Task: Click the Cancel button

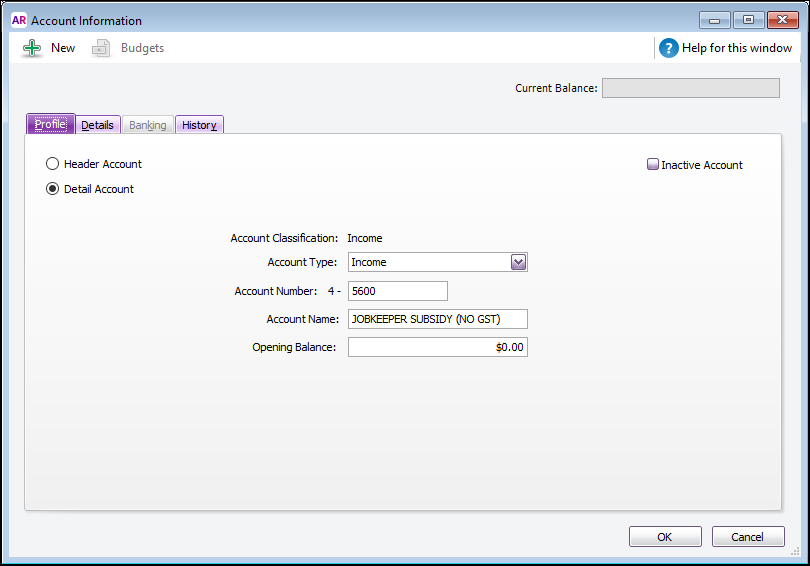Action: tap(747, 537)
